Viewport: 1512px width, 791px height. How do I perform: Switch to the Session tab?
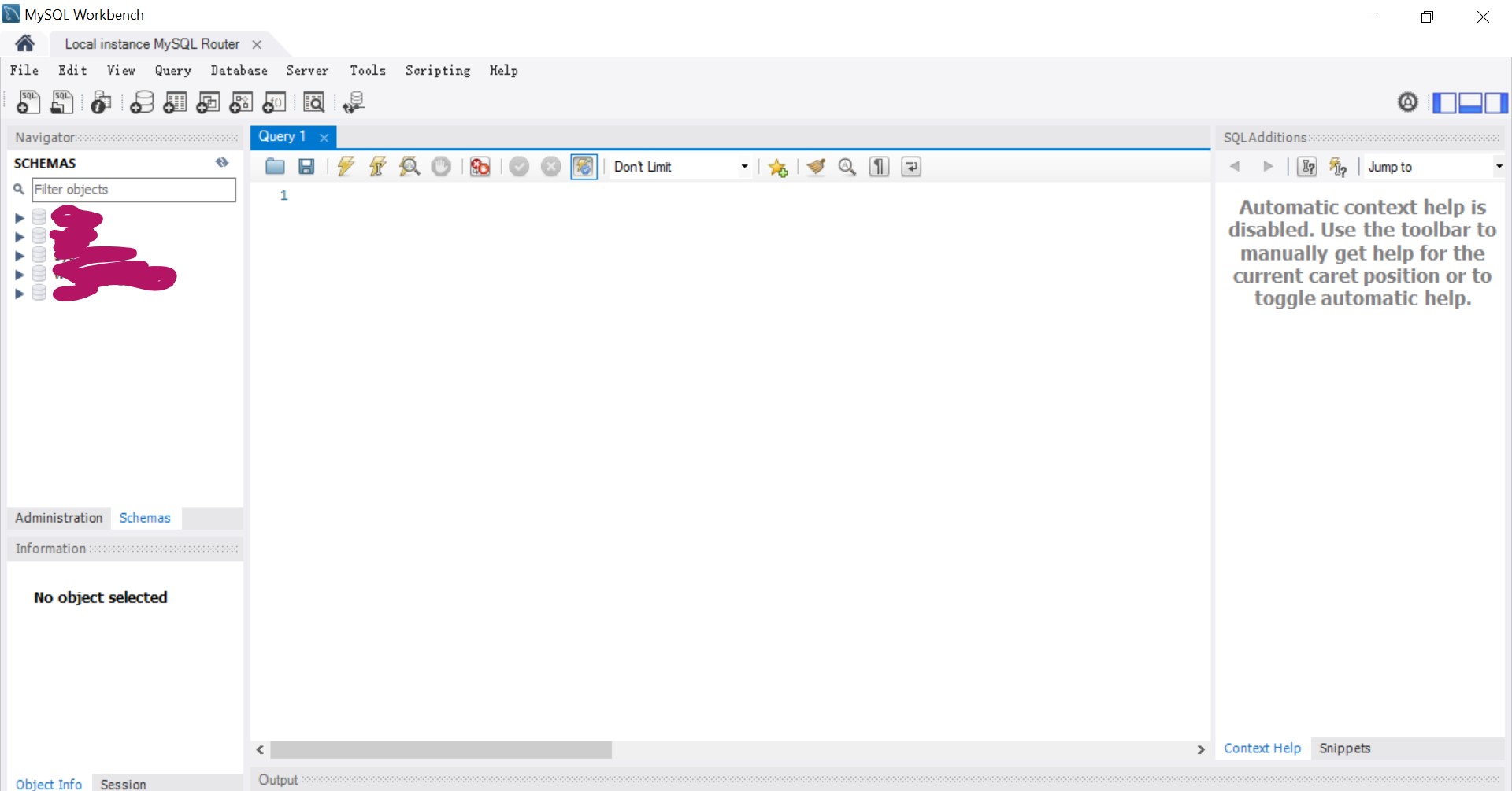click(x=123, y=784)
